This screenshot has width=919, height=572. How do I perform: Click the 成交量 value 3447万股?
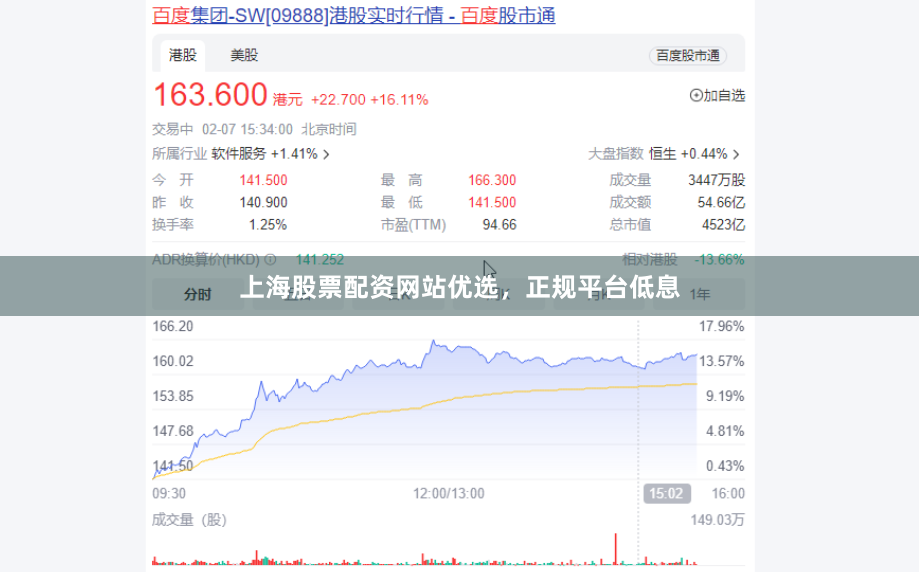716,181
